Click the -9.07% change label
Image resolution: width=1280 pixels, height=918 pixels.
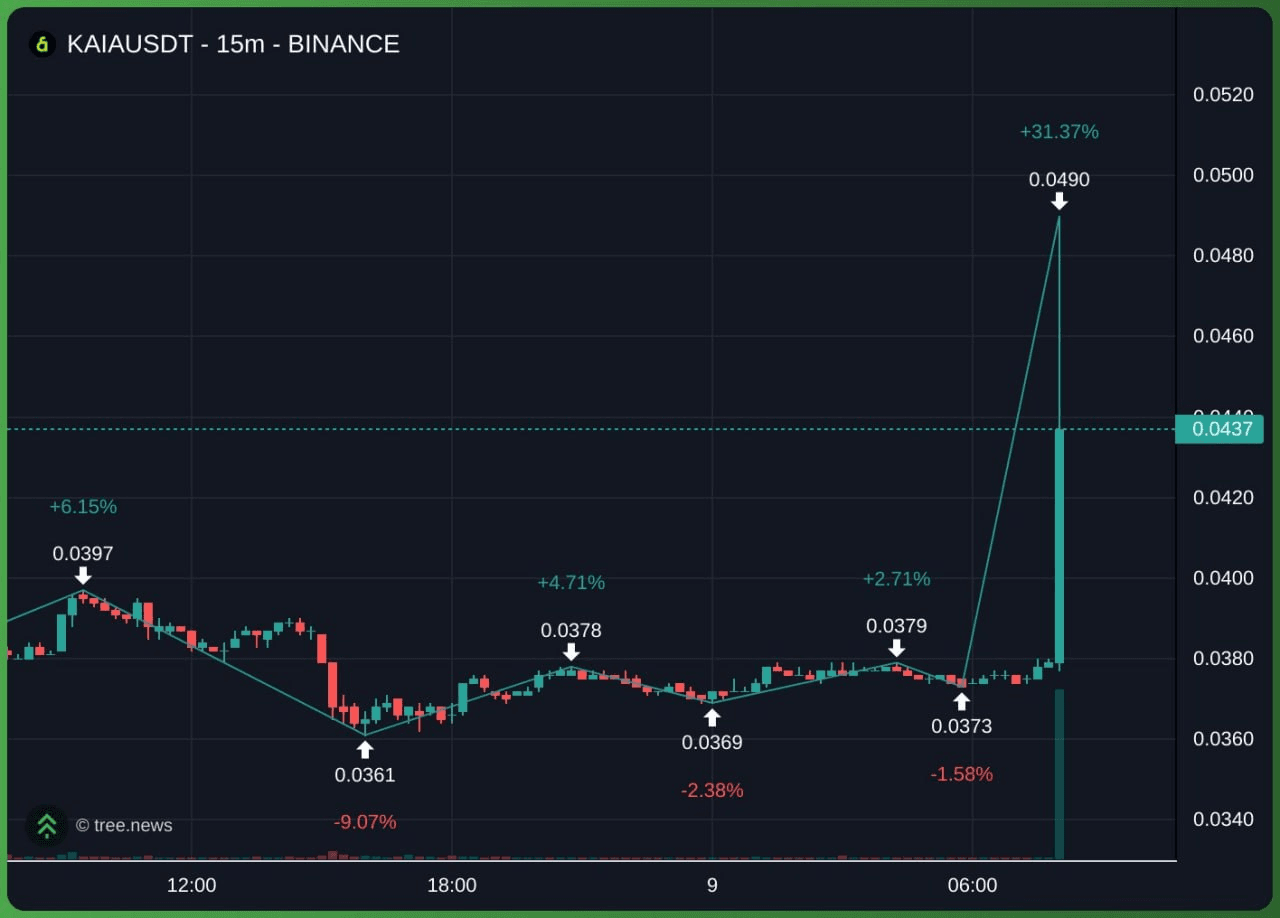(x=365, y=822)
